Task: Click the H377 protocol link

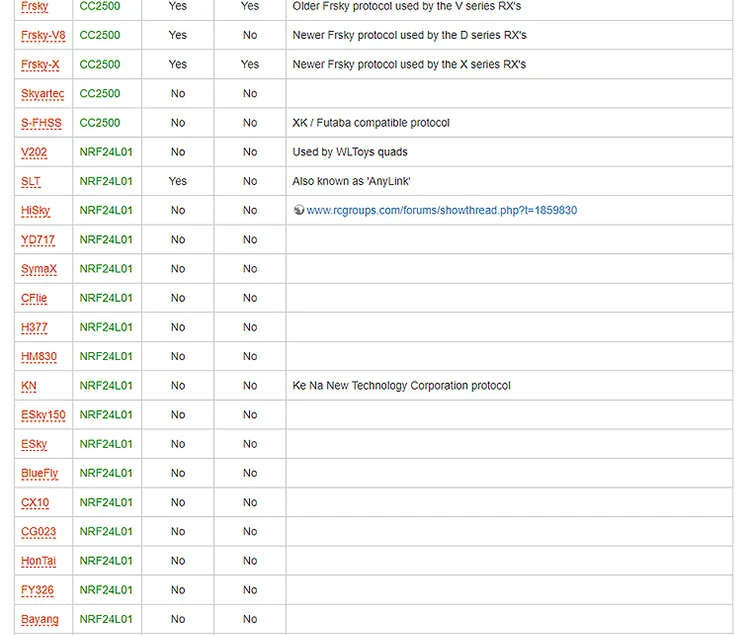Action: 34,327
